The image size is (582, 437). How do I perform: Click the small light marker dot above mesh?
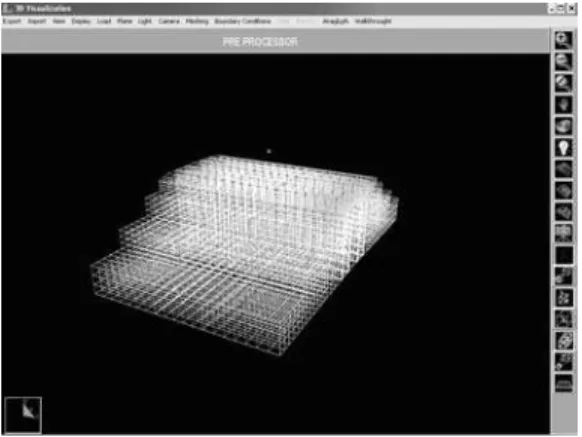click(269, 151)
